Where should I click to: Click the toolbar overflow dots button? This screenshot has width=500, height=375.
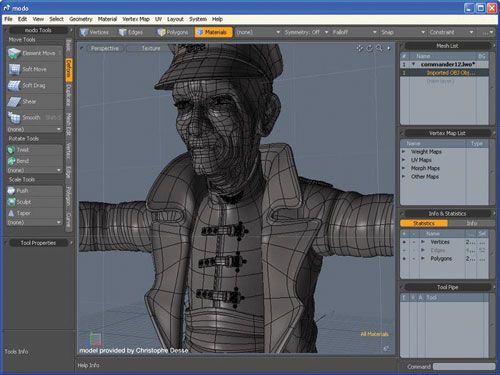(488, 32)
